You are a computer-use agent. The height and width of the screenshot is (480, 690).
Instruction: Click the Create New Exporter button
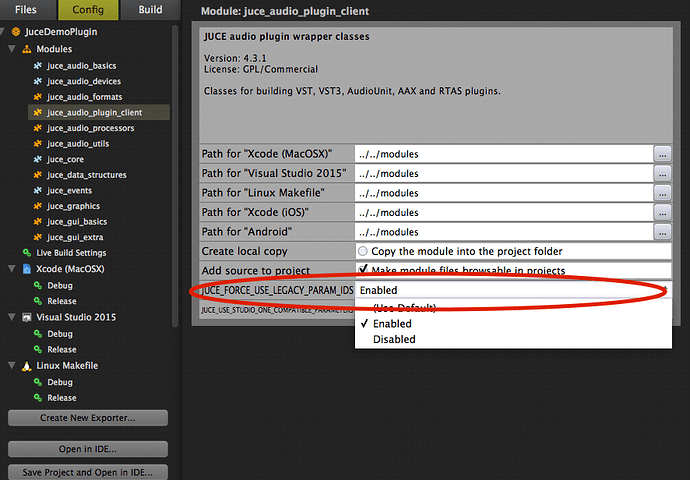[88, 418]
